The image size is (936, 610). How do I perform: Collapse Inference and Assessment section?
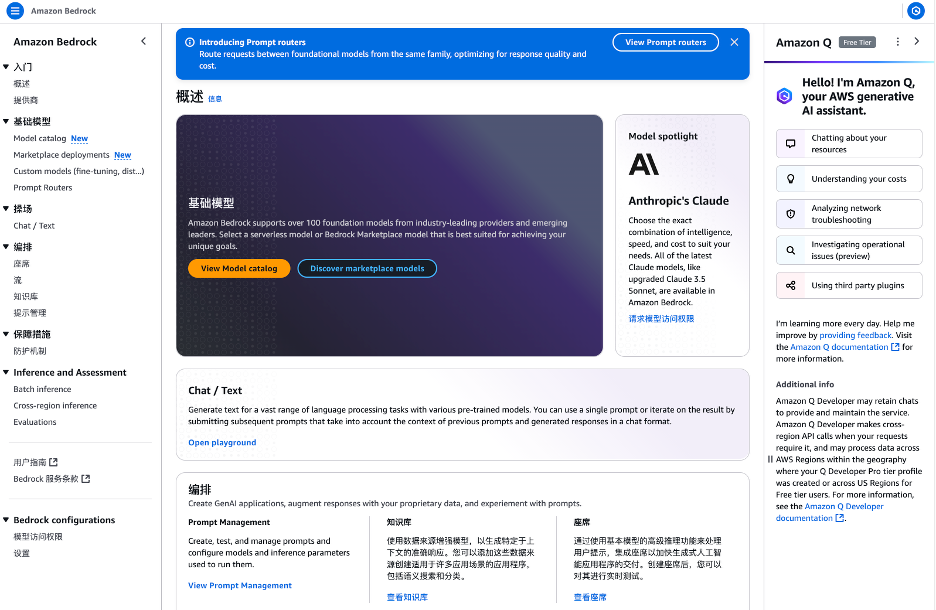[6, 372]
